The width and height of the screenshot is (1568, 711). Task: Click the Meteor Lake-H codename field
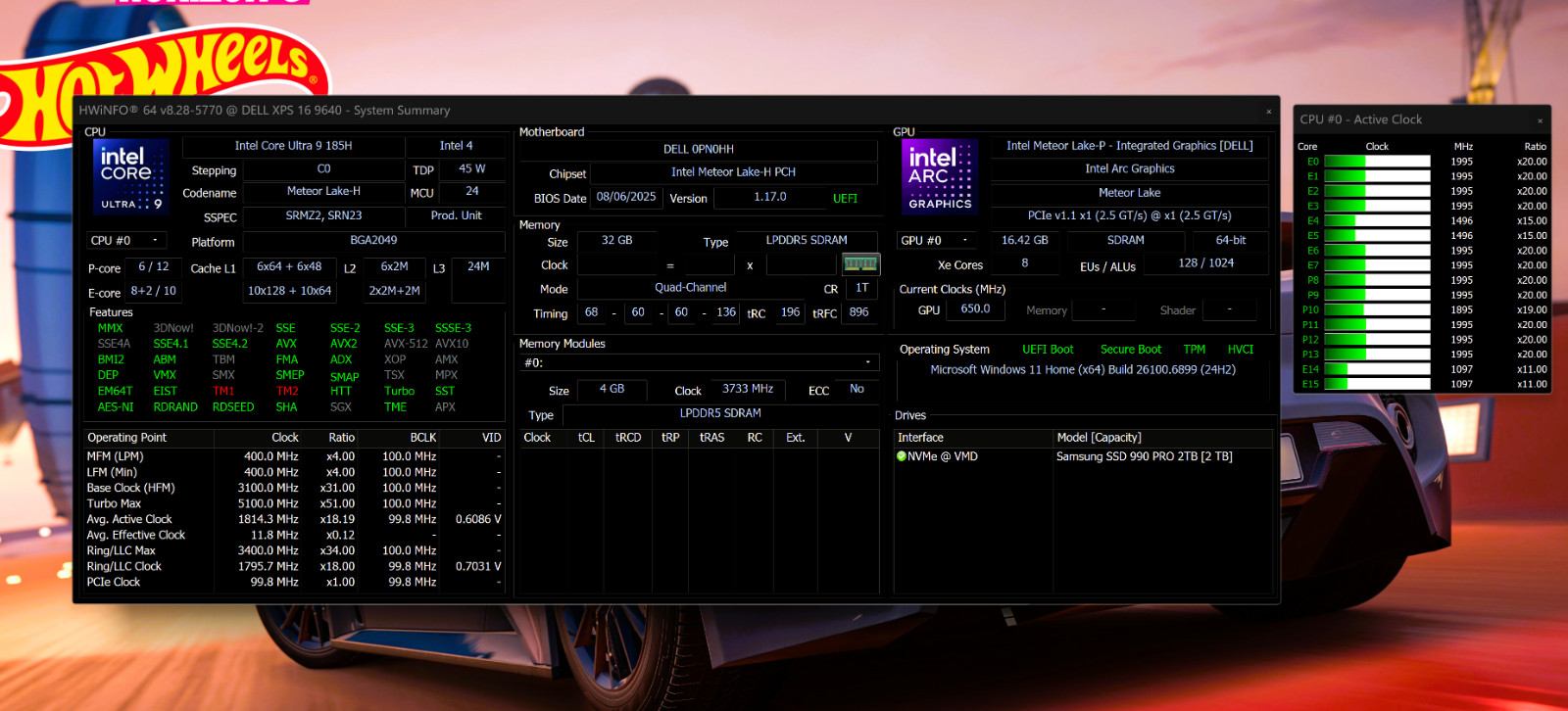[x=323, y=192]
